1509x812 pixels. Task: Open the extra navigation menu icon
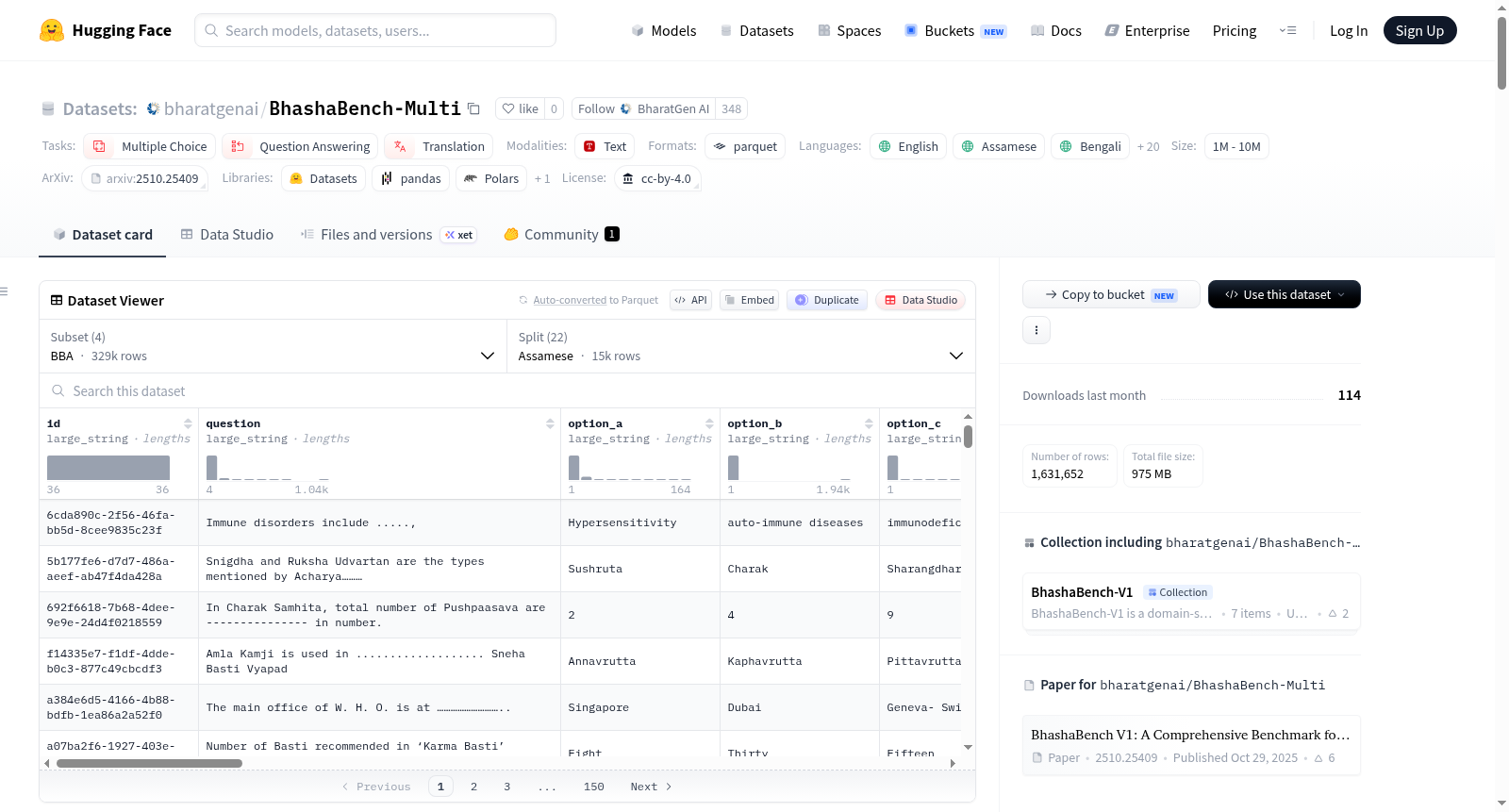(x=1287, y=30)
